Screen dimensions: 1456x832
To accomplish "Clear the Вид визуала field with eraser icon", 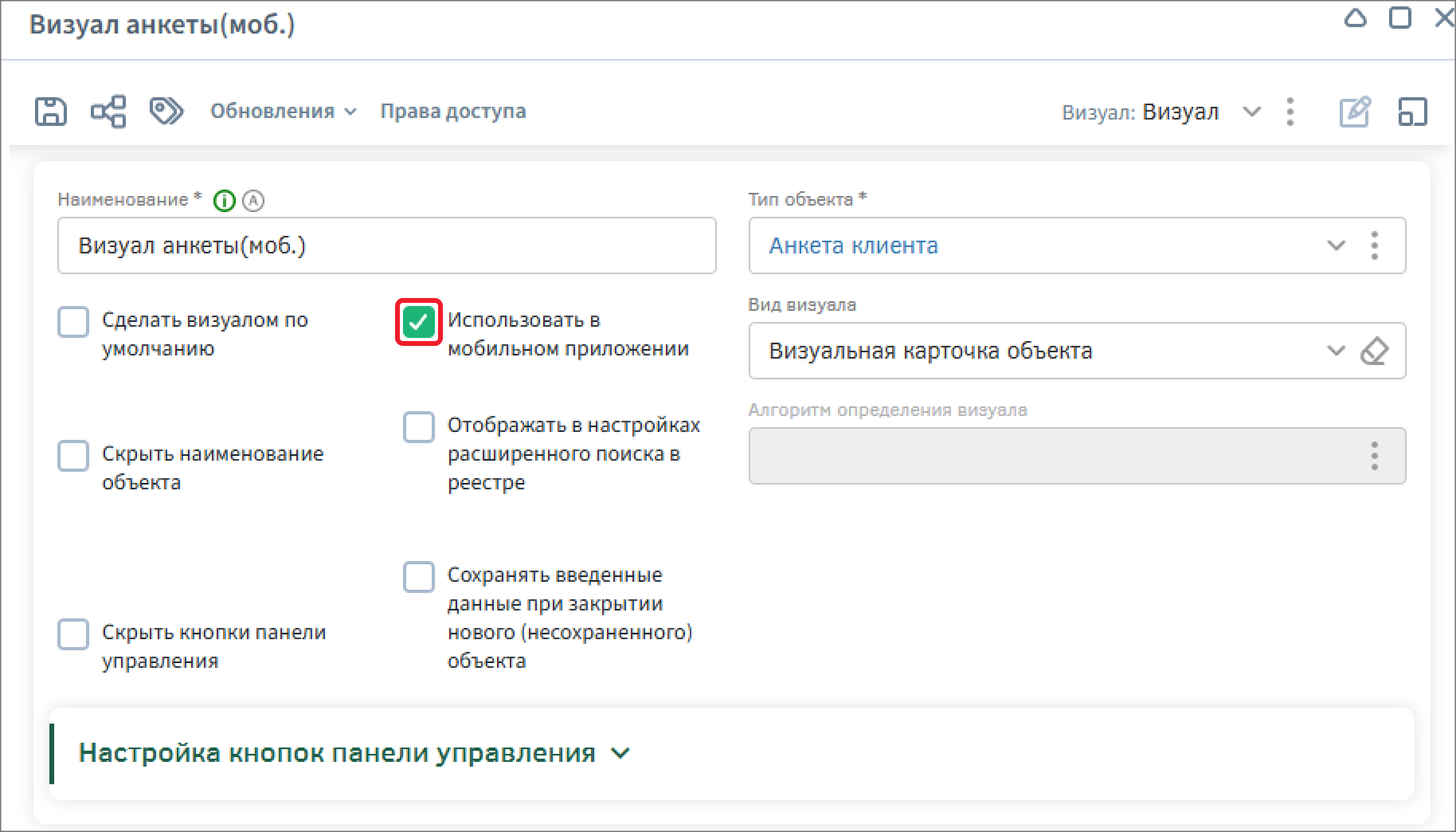I will [1375, 351].
